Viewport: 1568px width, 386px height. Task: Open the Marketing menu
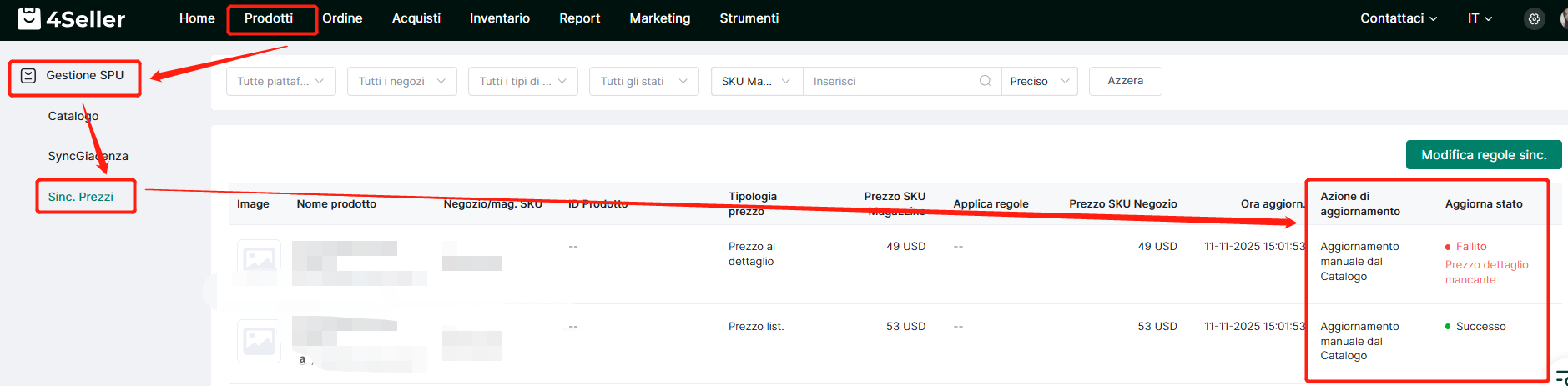659,18
